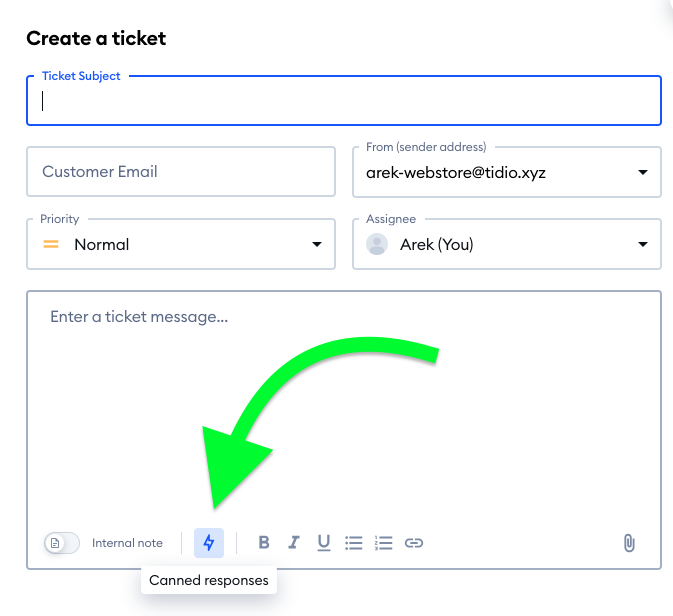Screen dimensions: 673x616
Task: Click arek-webstore@tidio.xyz sender value
Action: [456, 173]
